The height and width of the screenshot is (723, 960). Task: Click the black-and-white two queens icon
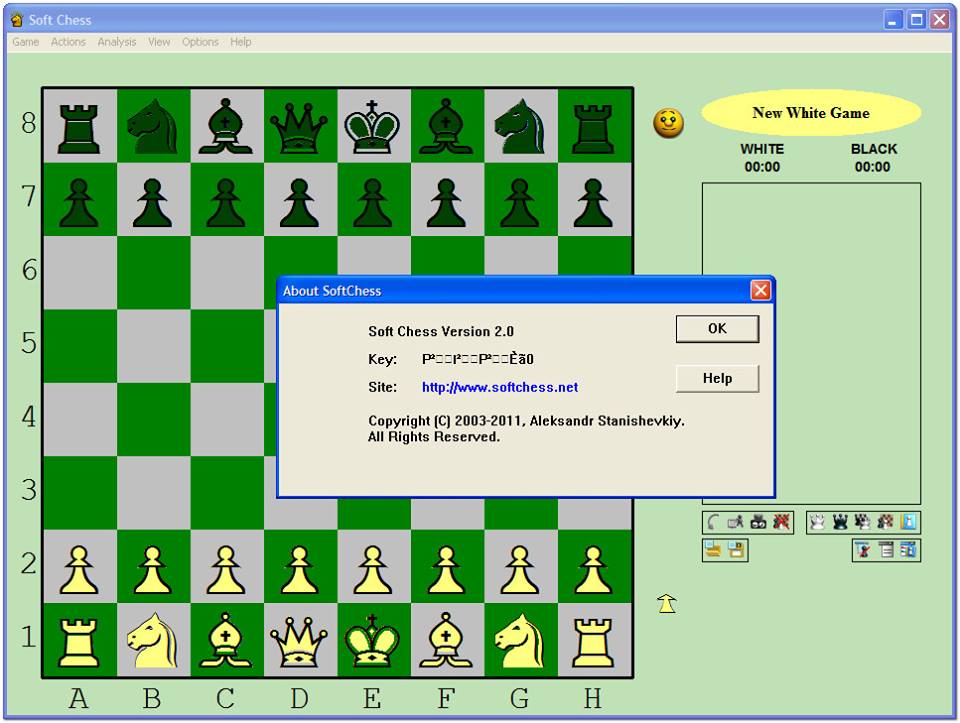pyautogui.click(x=863, y=522)
